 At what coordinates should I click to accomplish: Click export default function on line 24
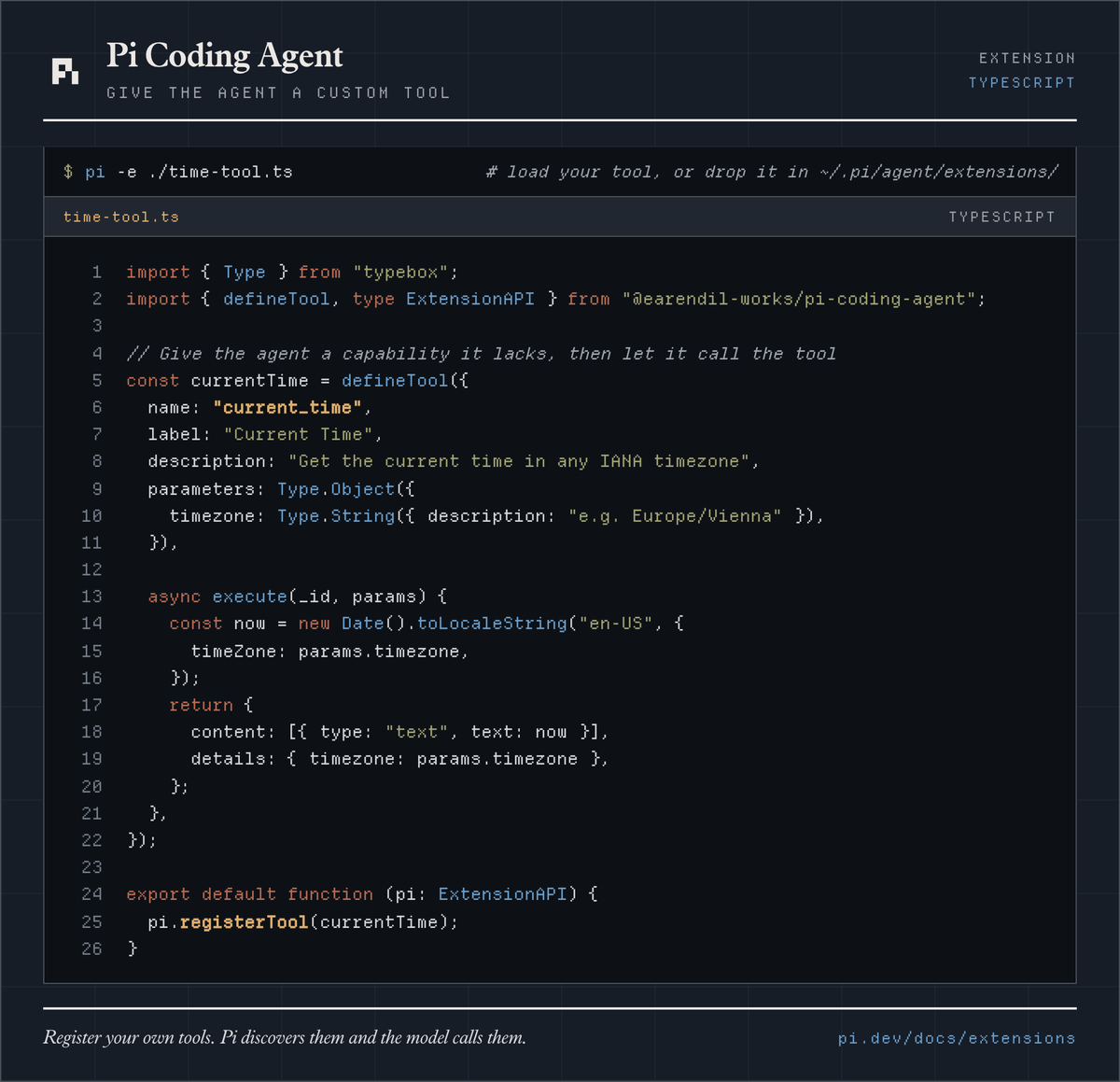pyautogui.click(x=250, y=894)
